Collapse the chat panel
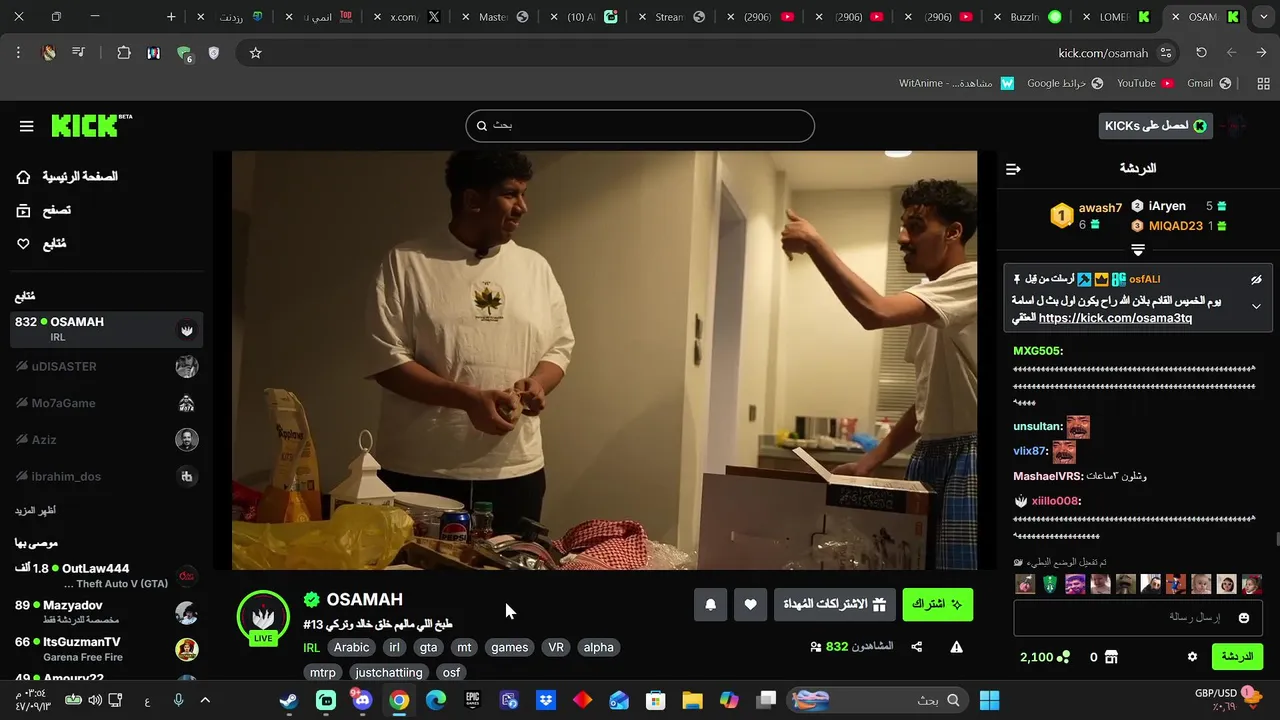The image size is (1280, 720). click(x=1013, y=169)
